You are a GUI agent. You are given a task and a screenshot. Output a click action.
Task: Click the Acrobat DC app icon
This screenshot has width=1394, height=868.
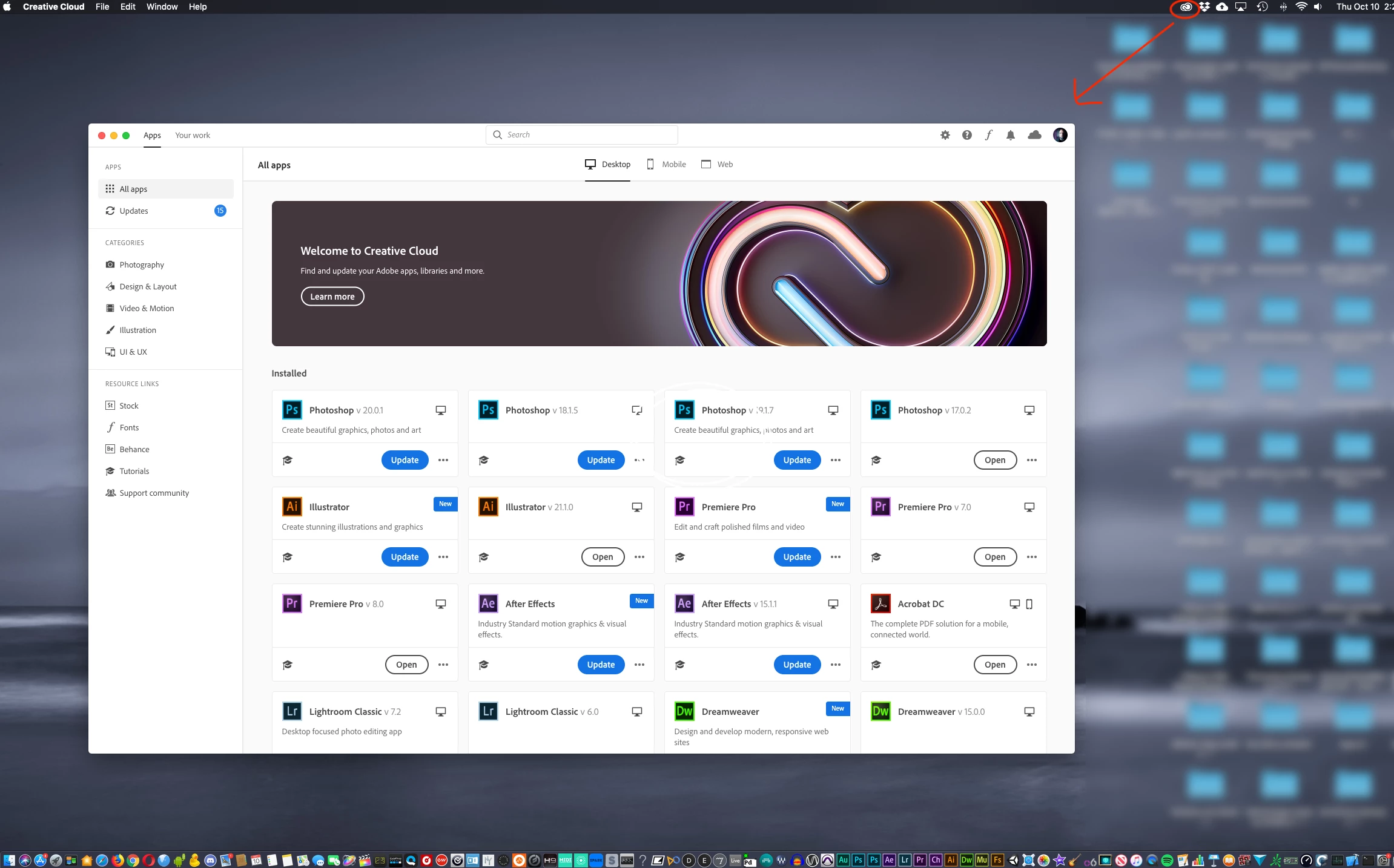pos(880,603)
